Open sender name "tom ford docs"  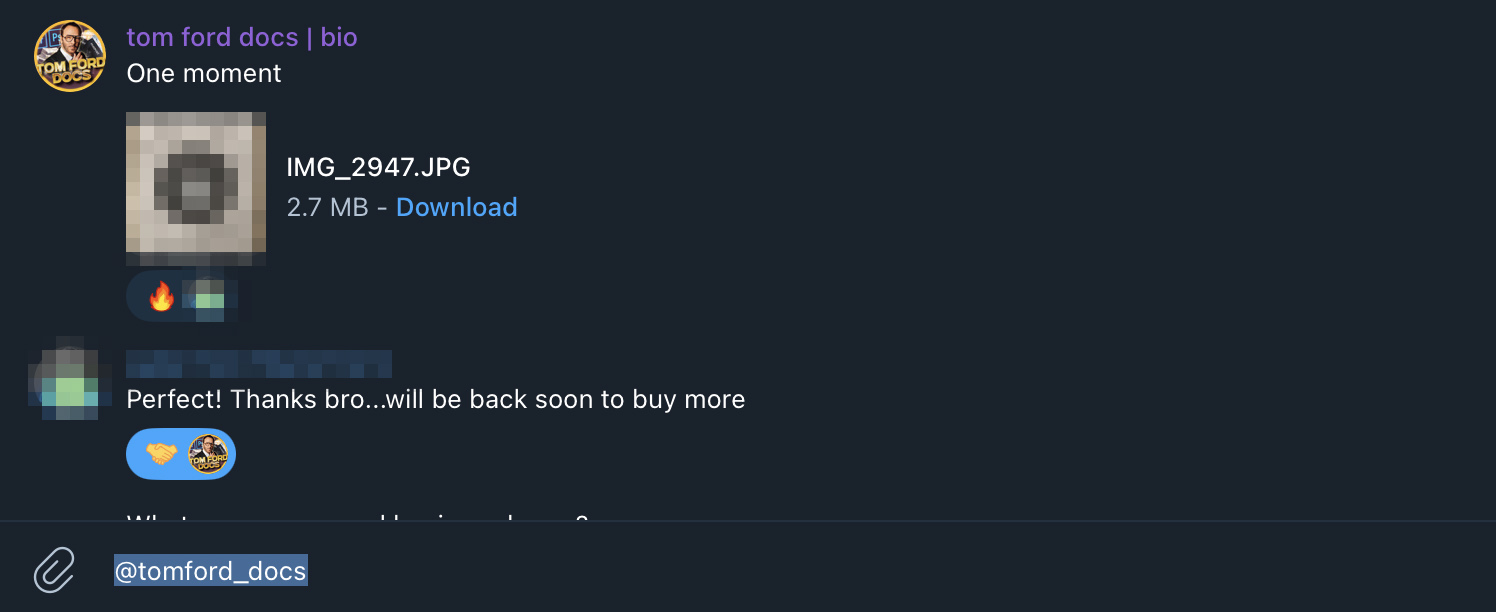(x=212, y=38)
